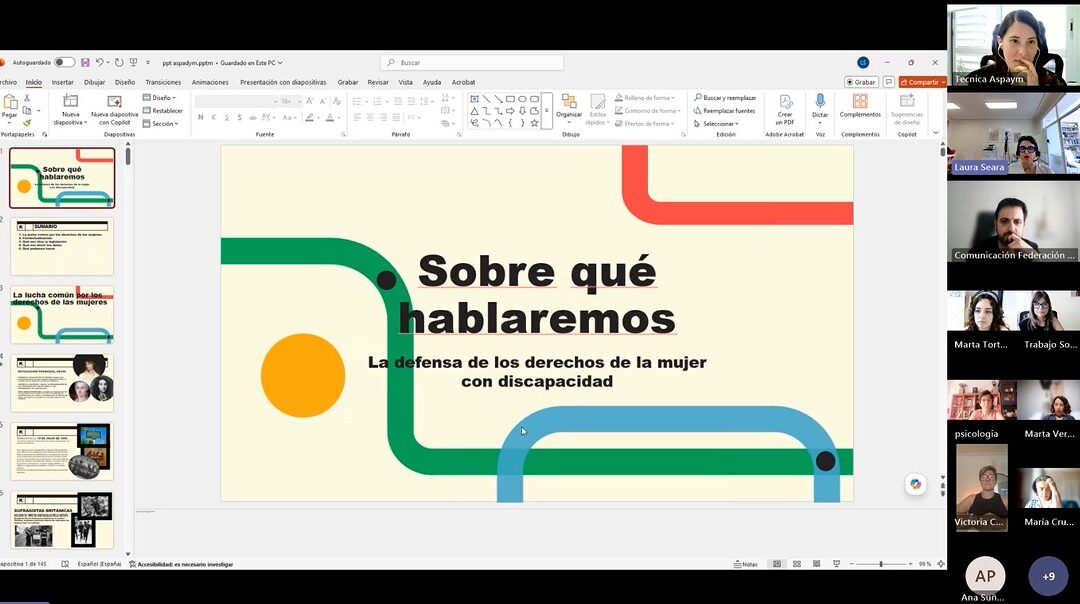Open Relleno de forma dropdown
The width and height of the screenshot is (1080, 604).
click(645, 98)
